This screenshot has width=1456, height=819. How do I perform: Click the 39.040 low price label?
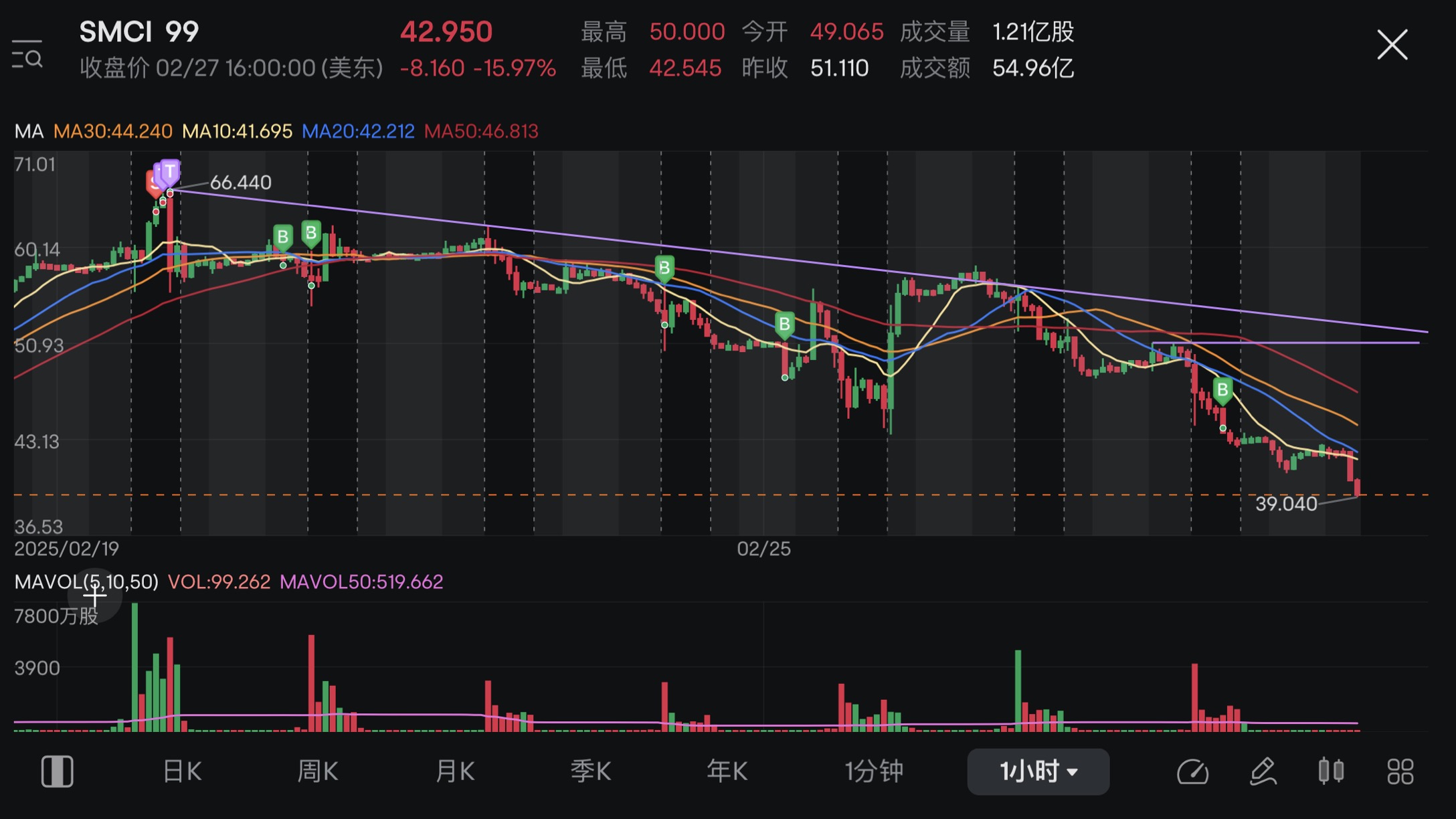(x=1286, y=504)
